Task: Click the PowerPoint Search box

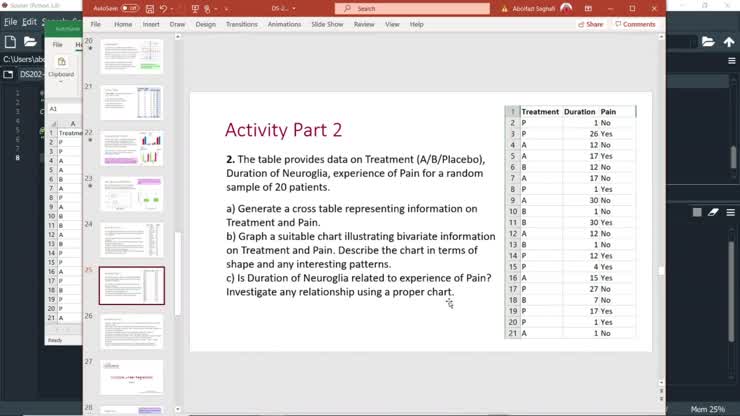Action: click(x=412, y=8)
